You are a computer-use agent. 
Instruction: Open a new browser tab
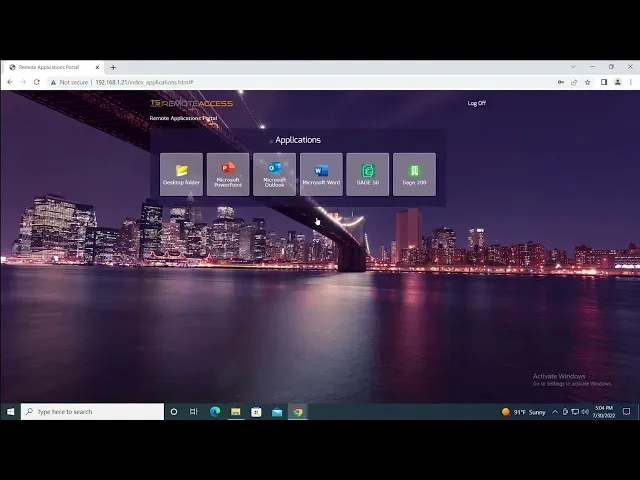tap(113, 67)
